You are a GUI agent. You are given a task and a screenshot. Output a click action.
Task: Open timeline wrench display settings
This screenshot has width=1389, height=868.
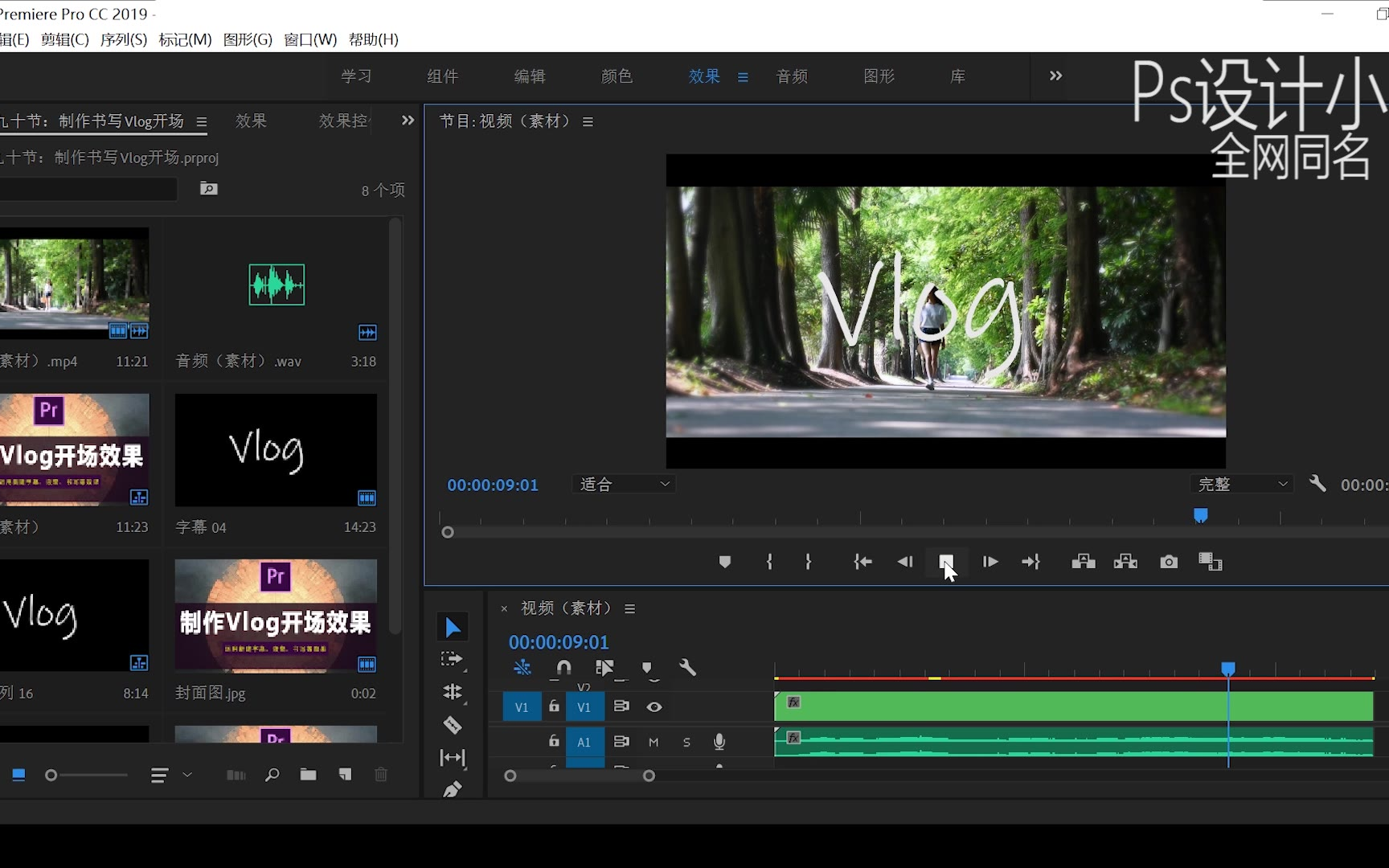tap(687, 668)
